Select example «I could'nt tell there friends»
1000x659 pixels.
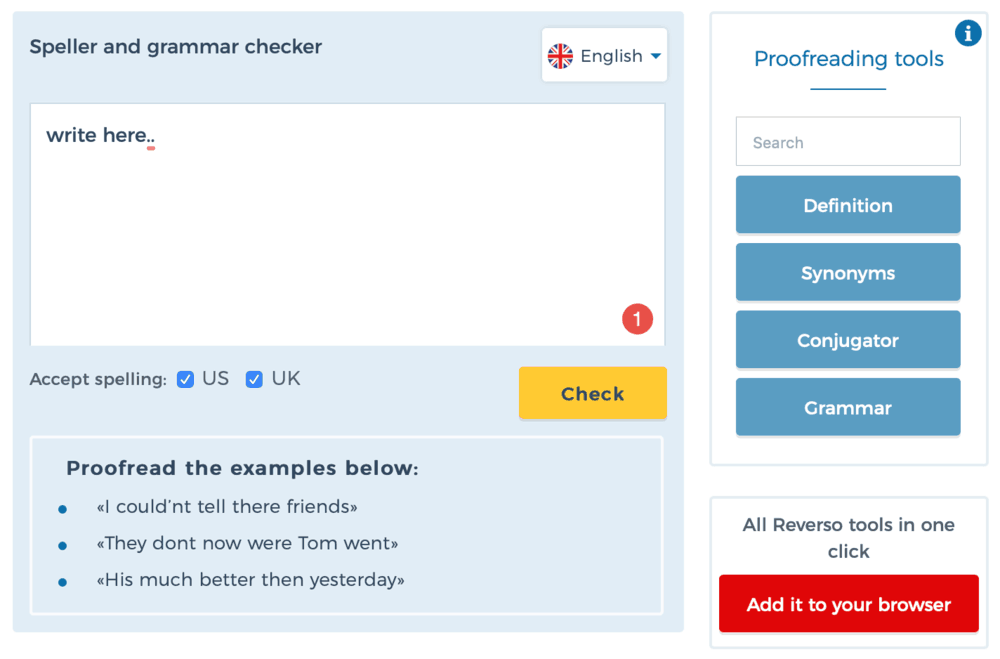[x=227, y=507]
